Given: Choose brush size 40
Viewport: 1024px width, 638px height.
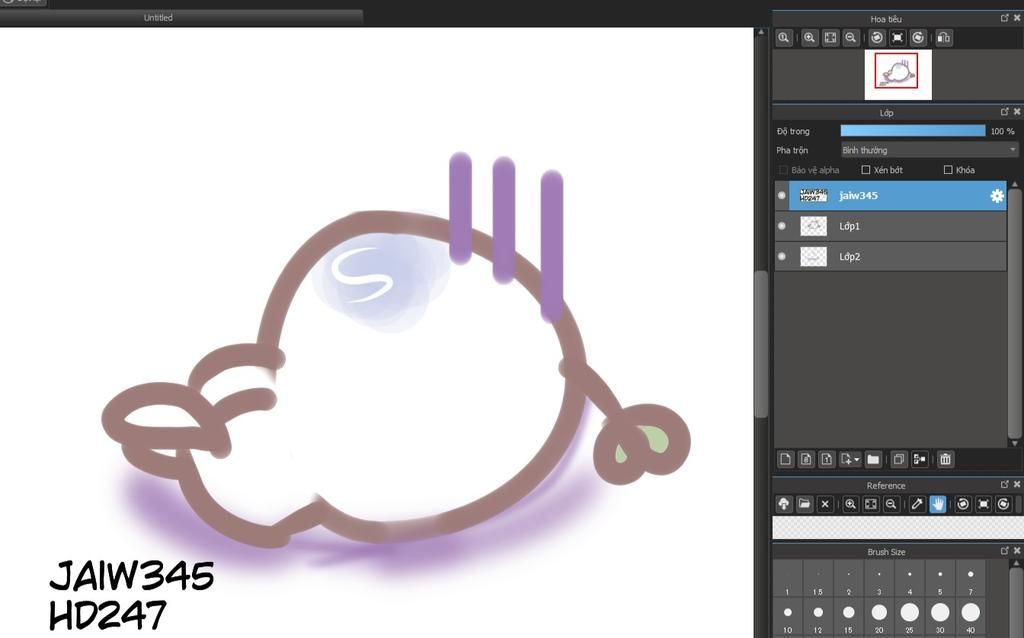Looking at the screenshot, I should click(970, 617).
